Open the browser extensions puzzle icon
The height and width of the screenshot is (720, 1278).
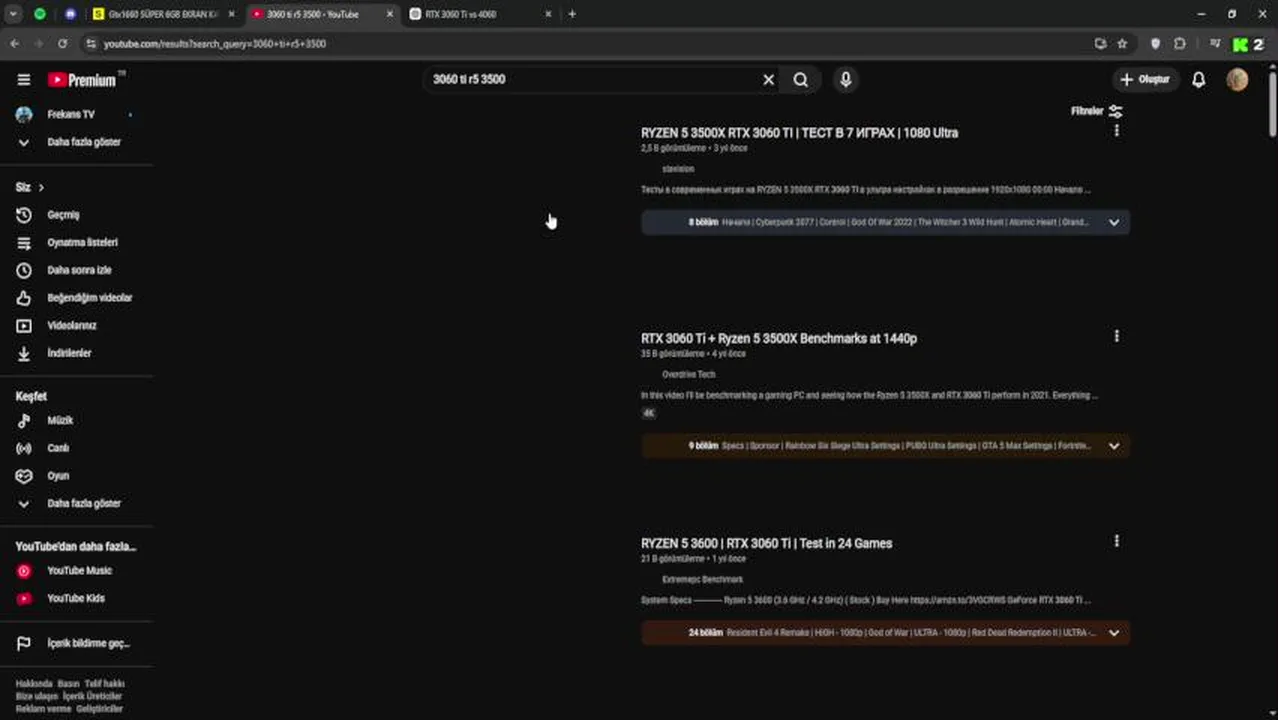1180,44
